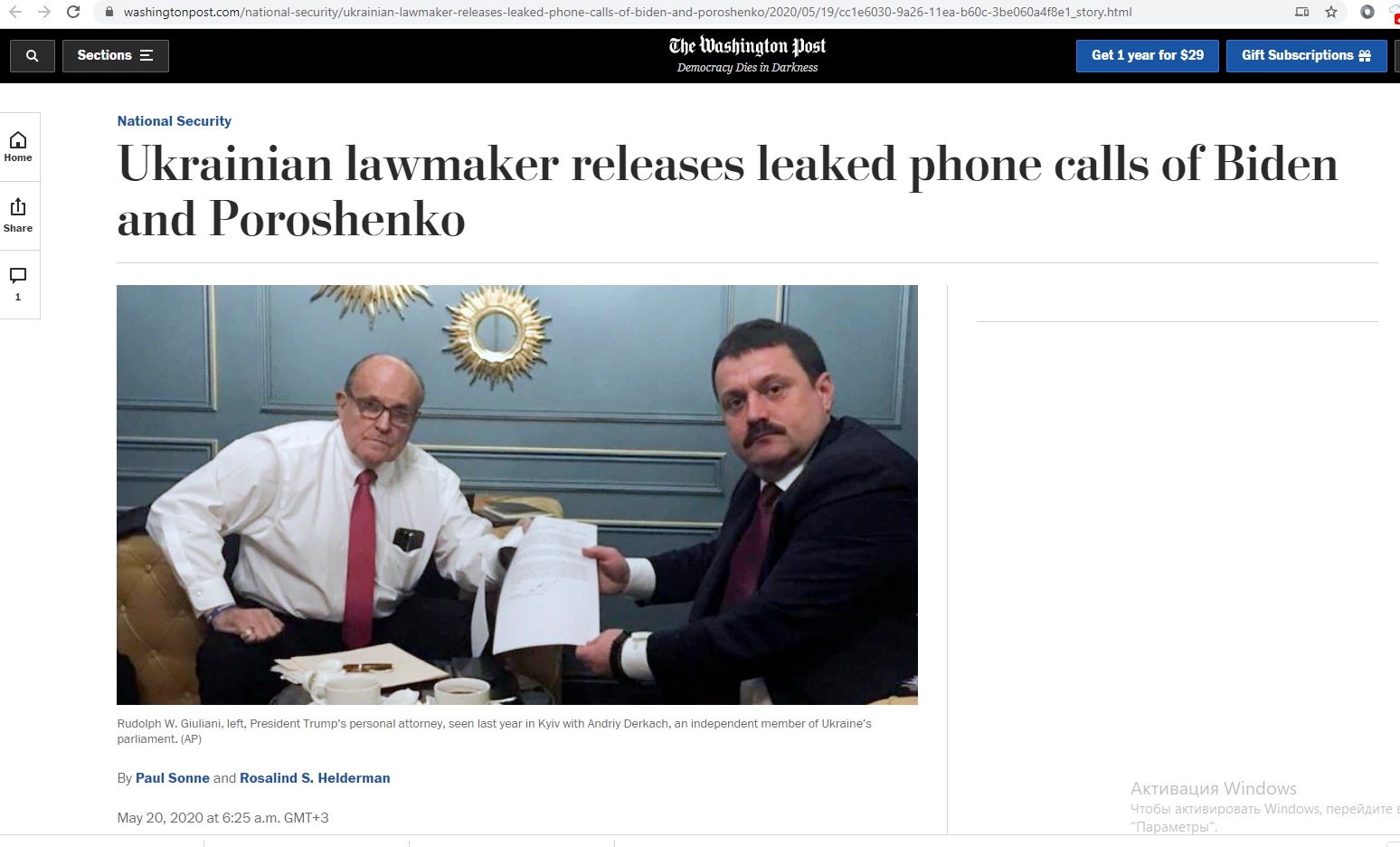Open Gift Subscriptions button
The image size is (1400, 847).
click(x=1306, y=56)
